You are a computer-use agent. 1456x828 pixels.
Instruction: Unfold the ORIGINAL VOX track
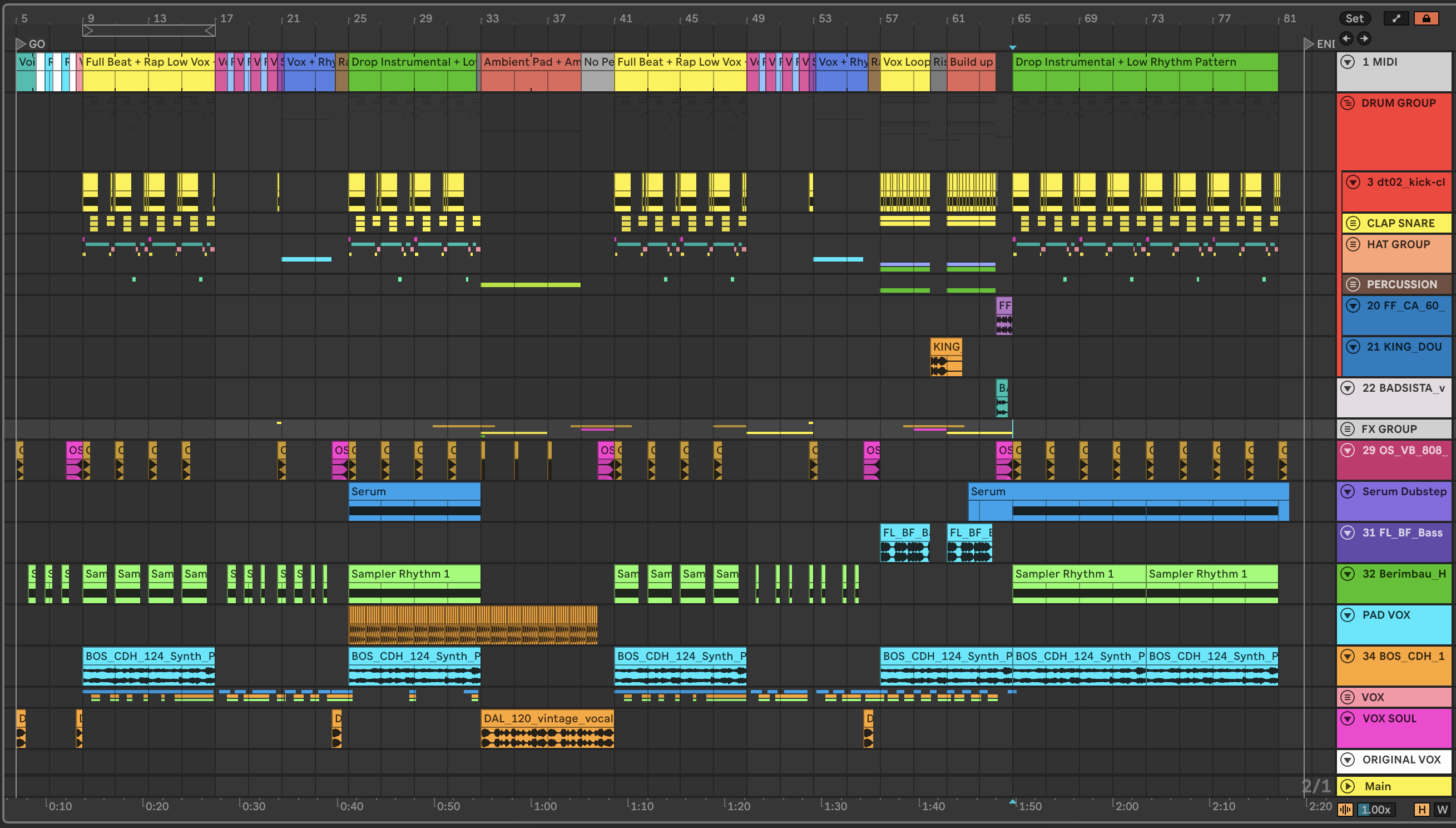click(1348, 759)
